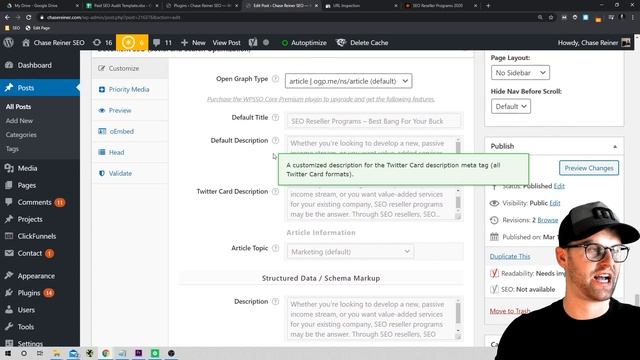Select All Posts submenu item
This screenshot has height=360, width=640.
(18, 107)
